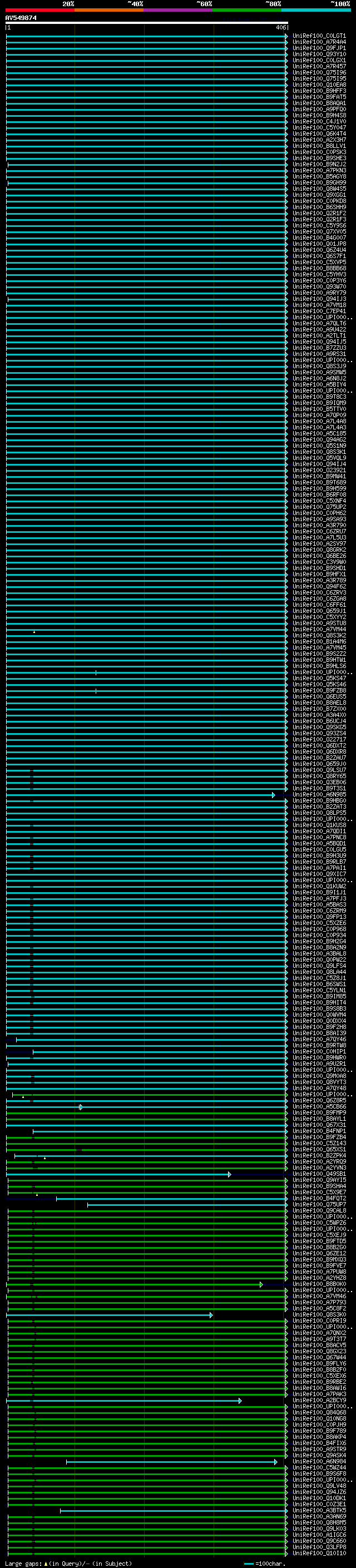
Task: Open hit UniRef100_B2ZPK4
Action: 319,1156
